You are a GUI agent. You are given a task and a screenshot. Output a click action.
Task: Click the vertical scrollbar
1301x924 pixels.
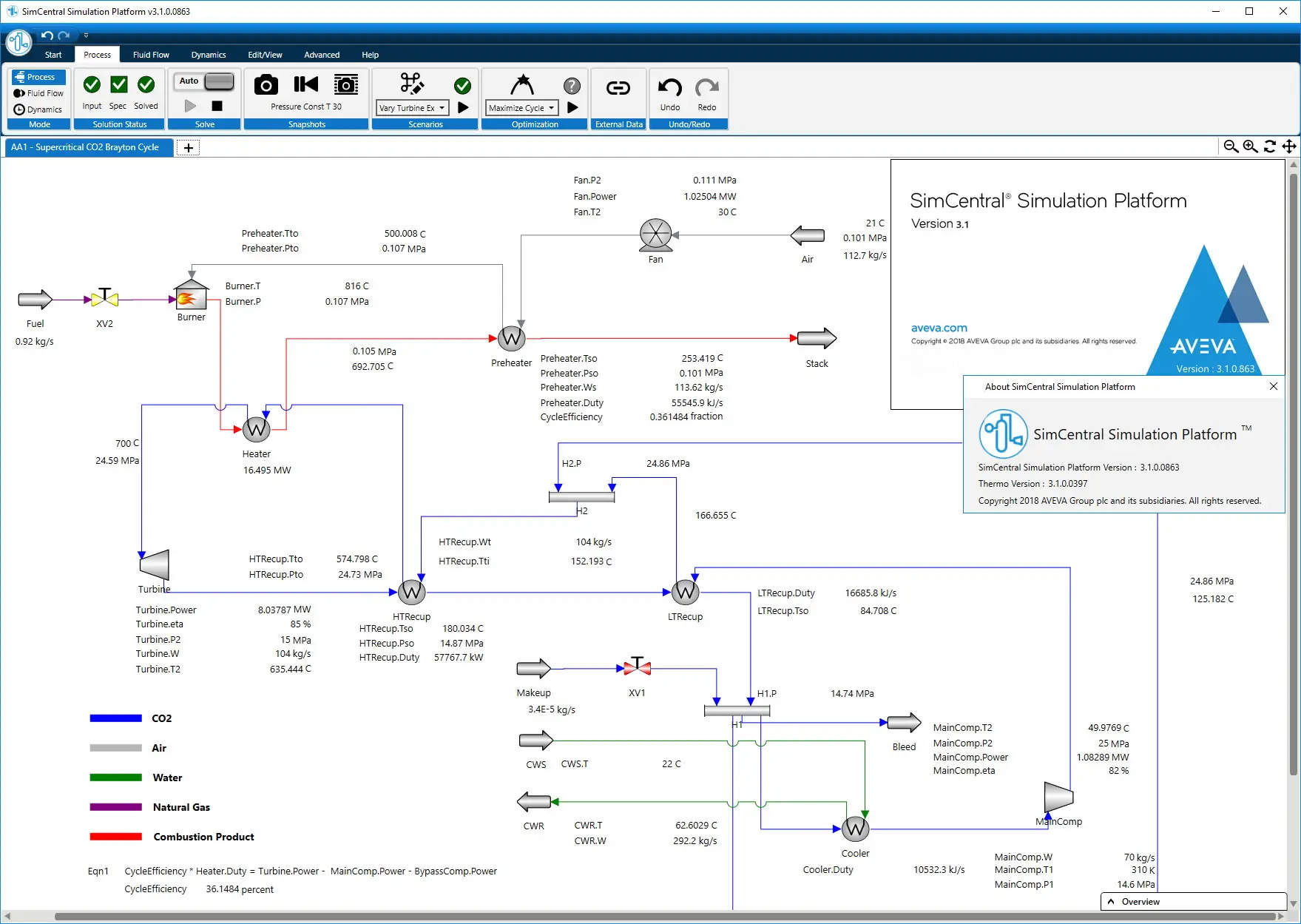point(1294,473)
